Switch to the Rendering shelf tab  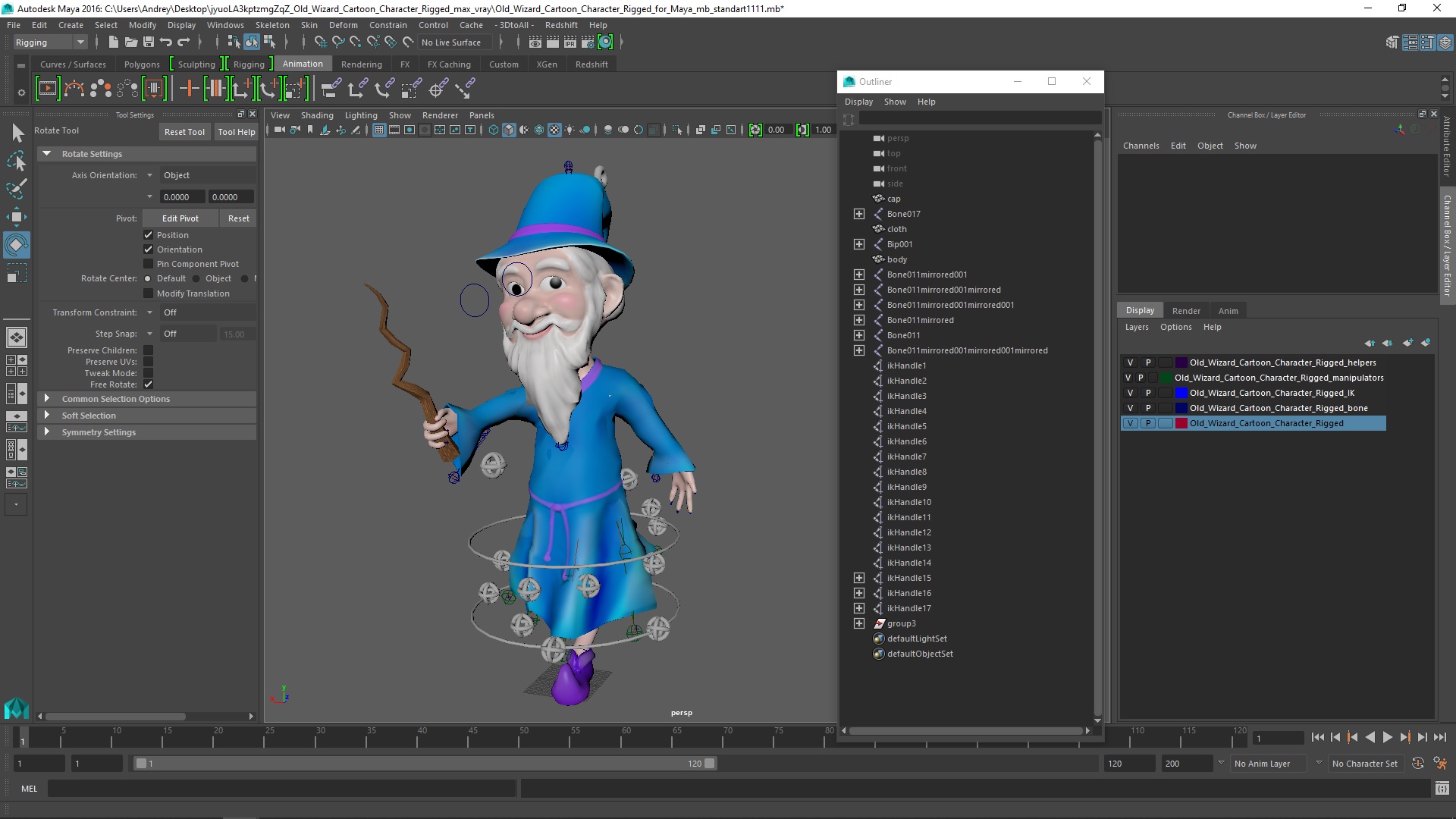pyautogui.click(x=361, y=64)
